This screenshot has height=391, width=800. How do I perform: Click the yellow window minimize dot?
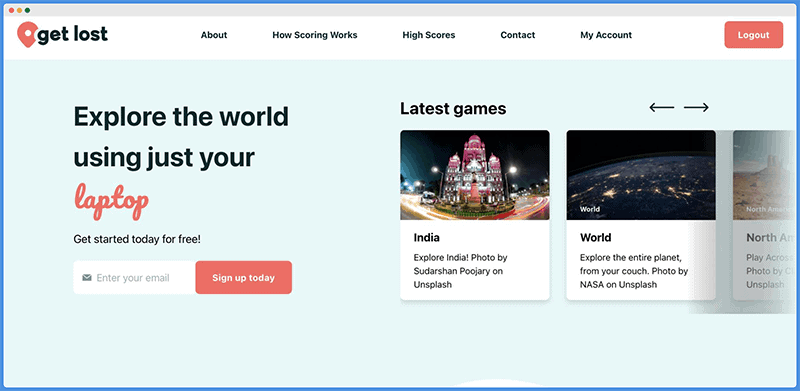pyautogui.click(x=19, y=10)
